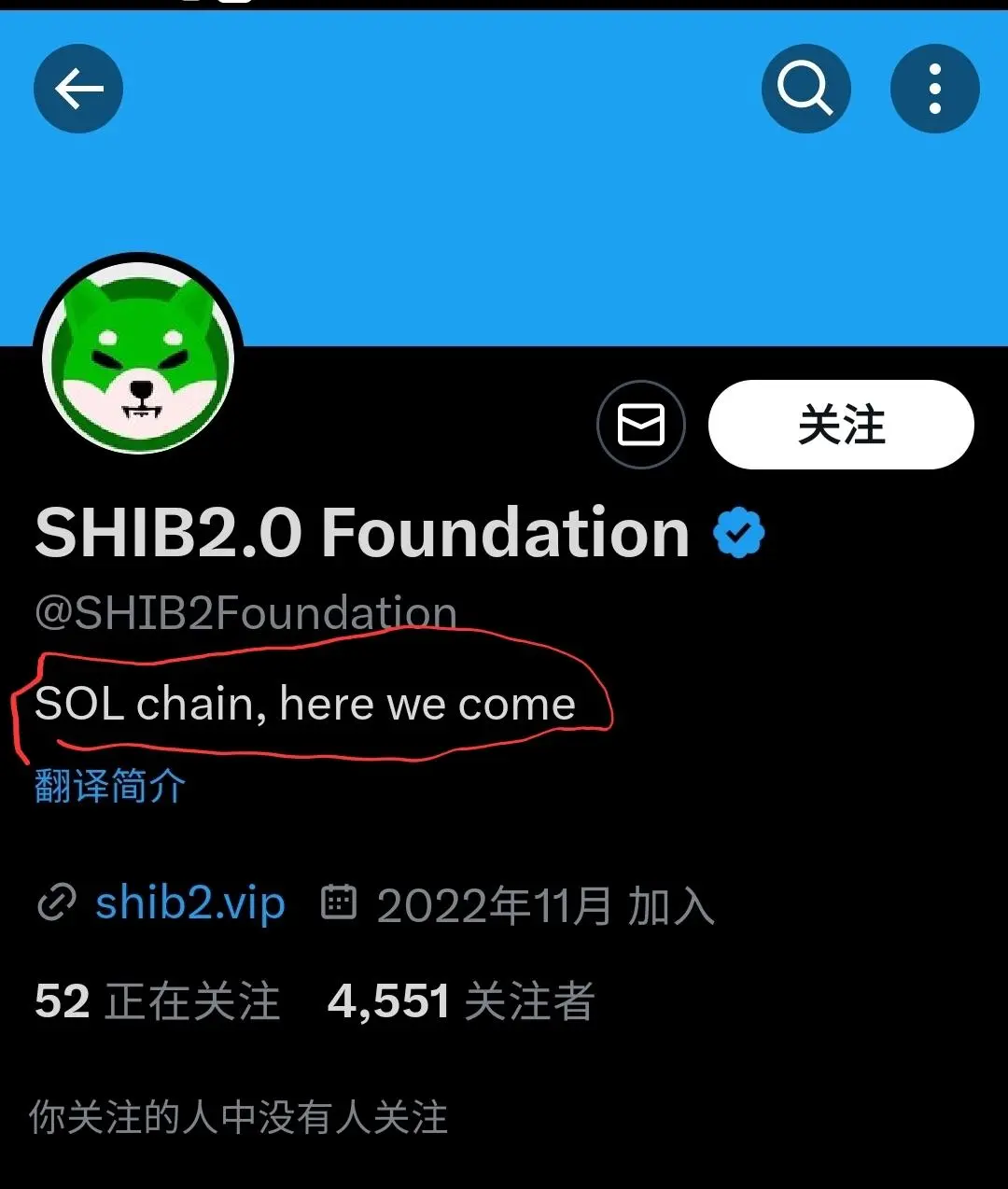Image resolution: width=1008 pixels, height=1189 pixels.
Task: Open search via the magnifier icon
Action: point(805,89)
